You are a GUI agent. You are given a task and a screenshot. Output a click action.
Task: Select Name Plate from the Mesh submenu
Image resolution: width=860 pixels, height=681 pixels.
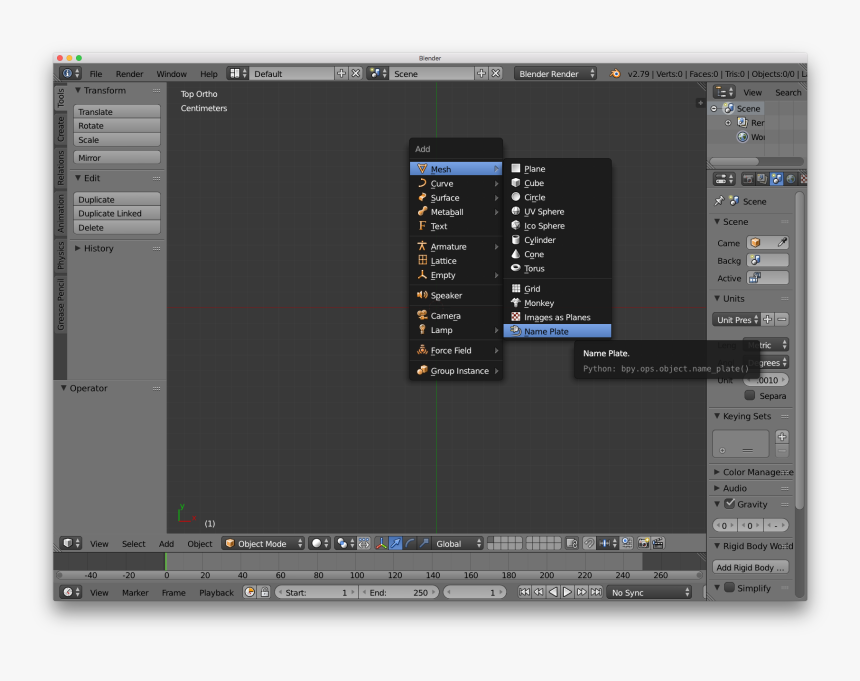557,331
